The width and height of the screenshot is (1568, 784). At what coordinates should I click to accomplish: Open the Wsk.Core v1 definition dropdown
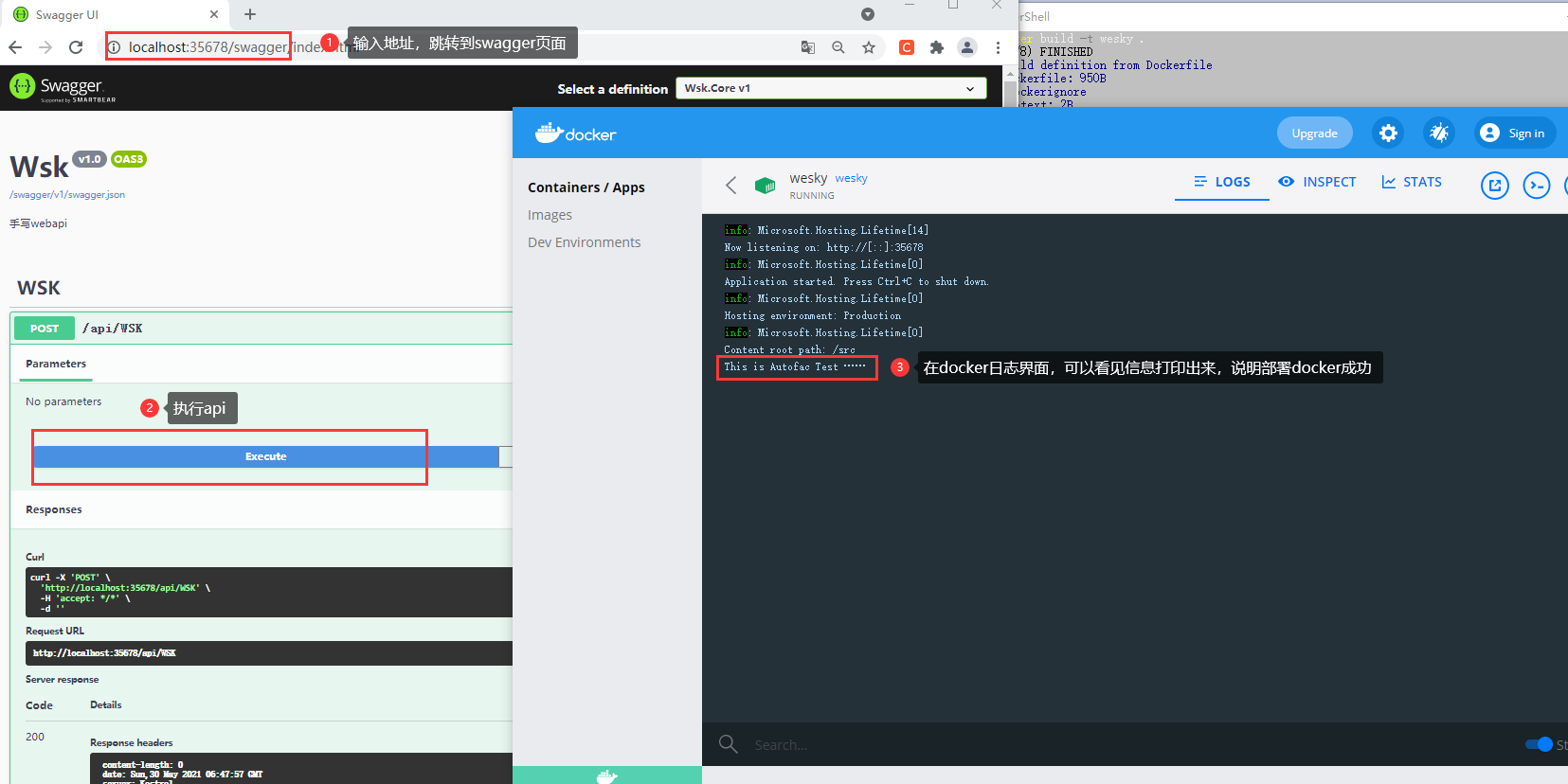(831, 88)
